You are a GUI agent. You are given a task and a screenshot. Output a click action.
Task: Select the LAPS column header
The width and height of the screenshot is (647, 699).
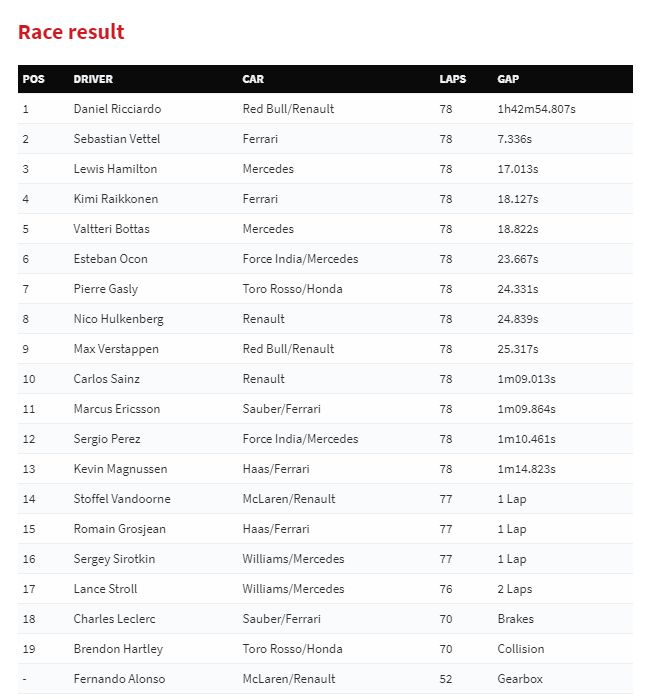(x=452, y=79)
